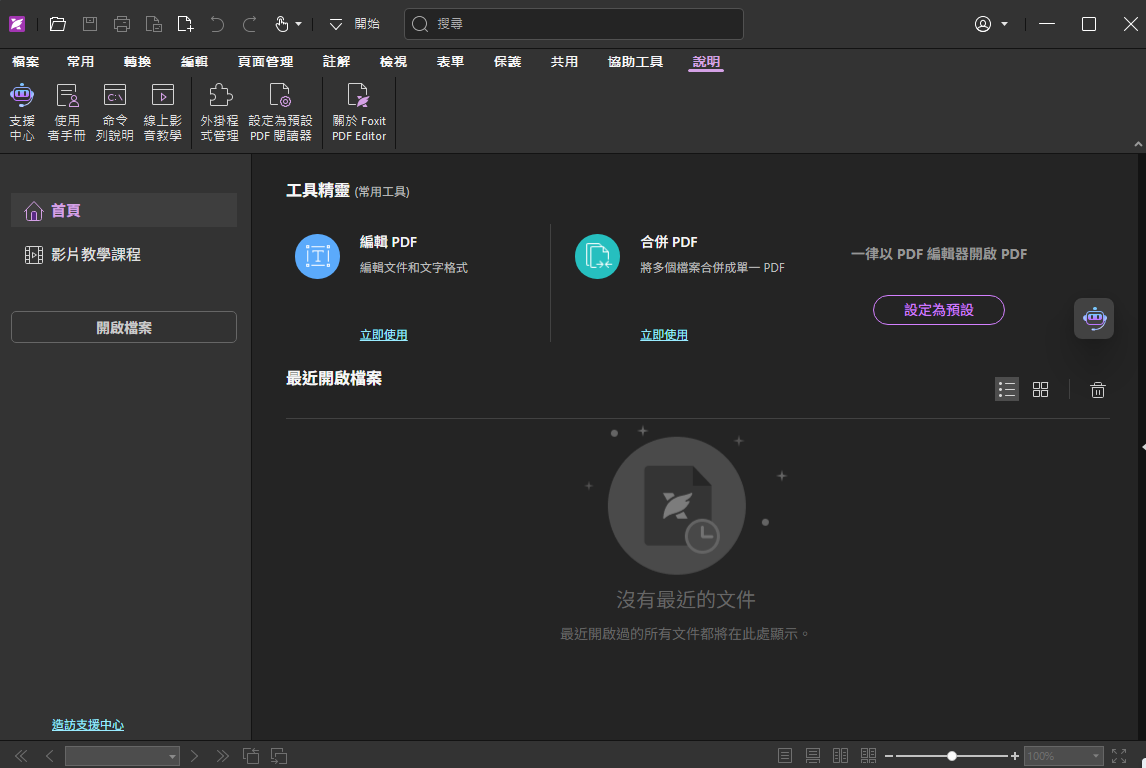Image resolution: width=1146 pixels, height=768 pixels.
Task: Click the 設定為預設 button
Action: click(938, 310)
